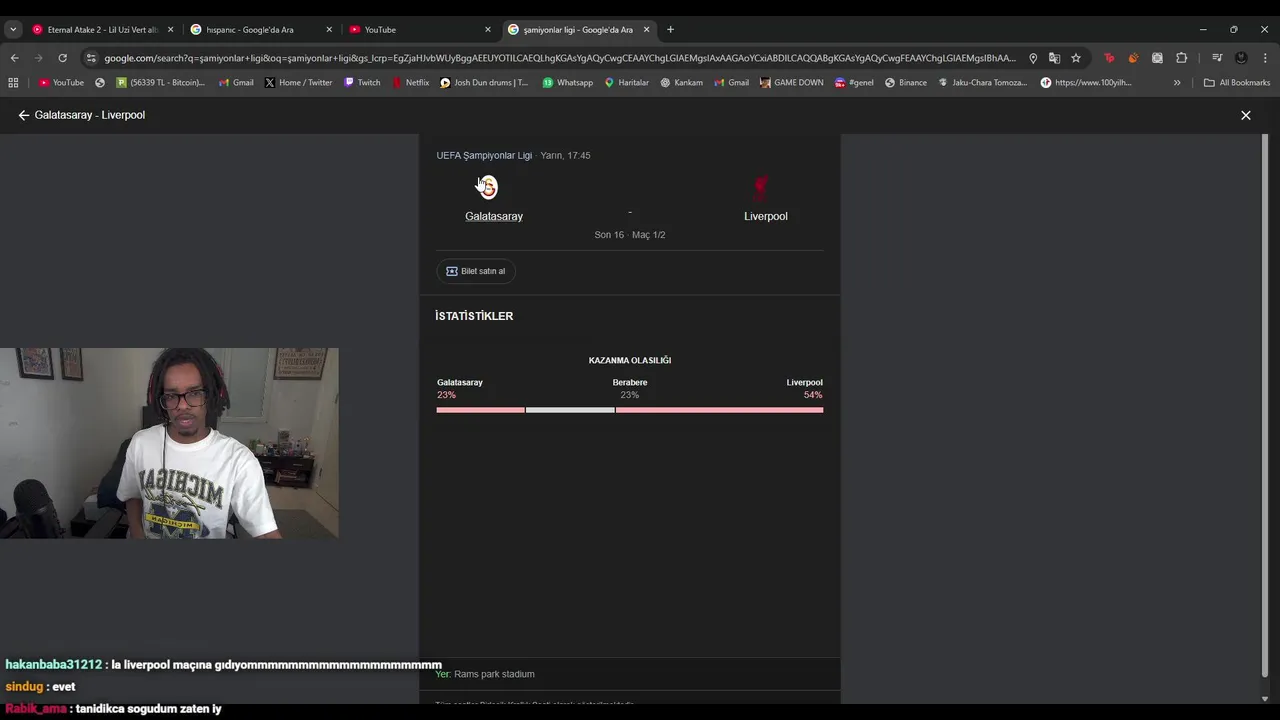
Task: Click the Galatasaray team logo
Action: (487, 187)
